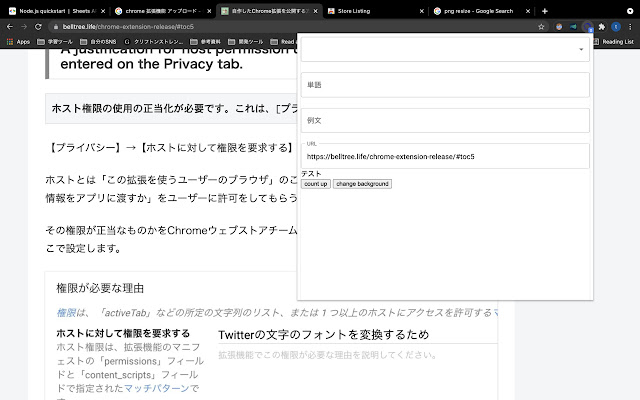Switch to the chrome 拡張機能 アップロード tab
The image size is (640, 400).
(x=163, y=11)
